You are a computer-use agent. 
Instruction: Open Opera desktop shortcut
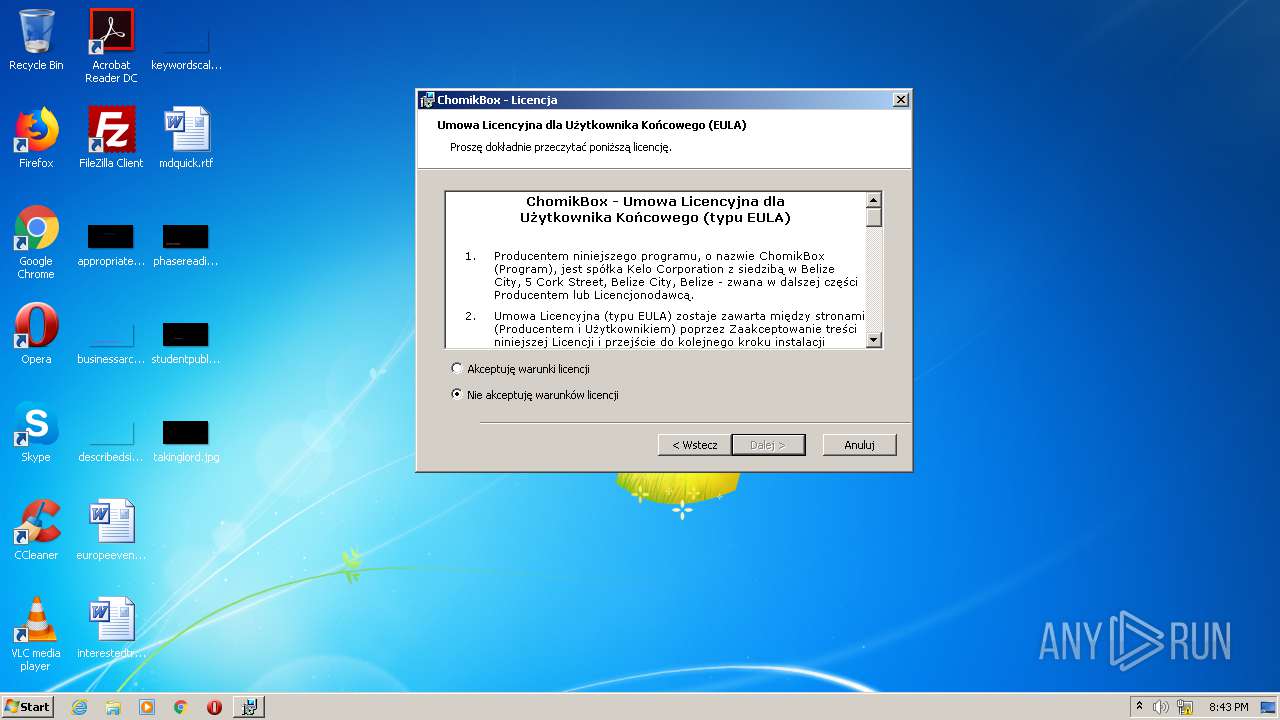pos(36,334)
